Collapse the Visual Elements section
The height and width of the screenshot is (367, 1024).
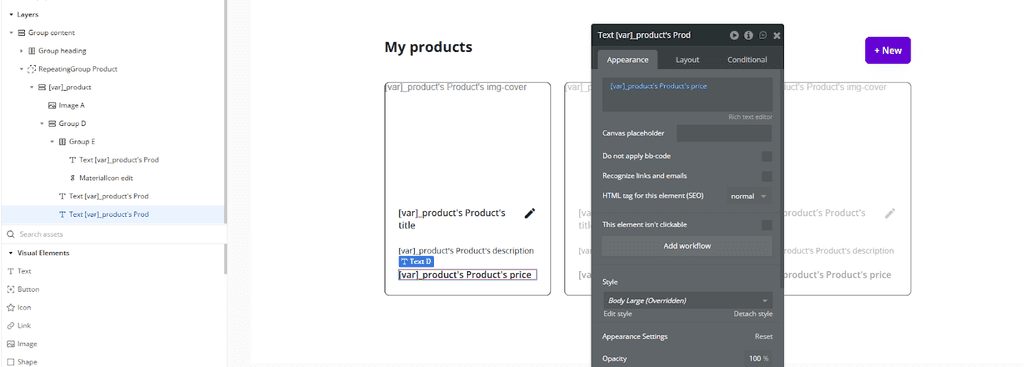pyautogui.click(x=11, y=253)
